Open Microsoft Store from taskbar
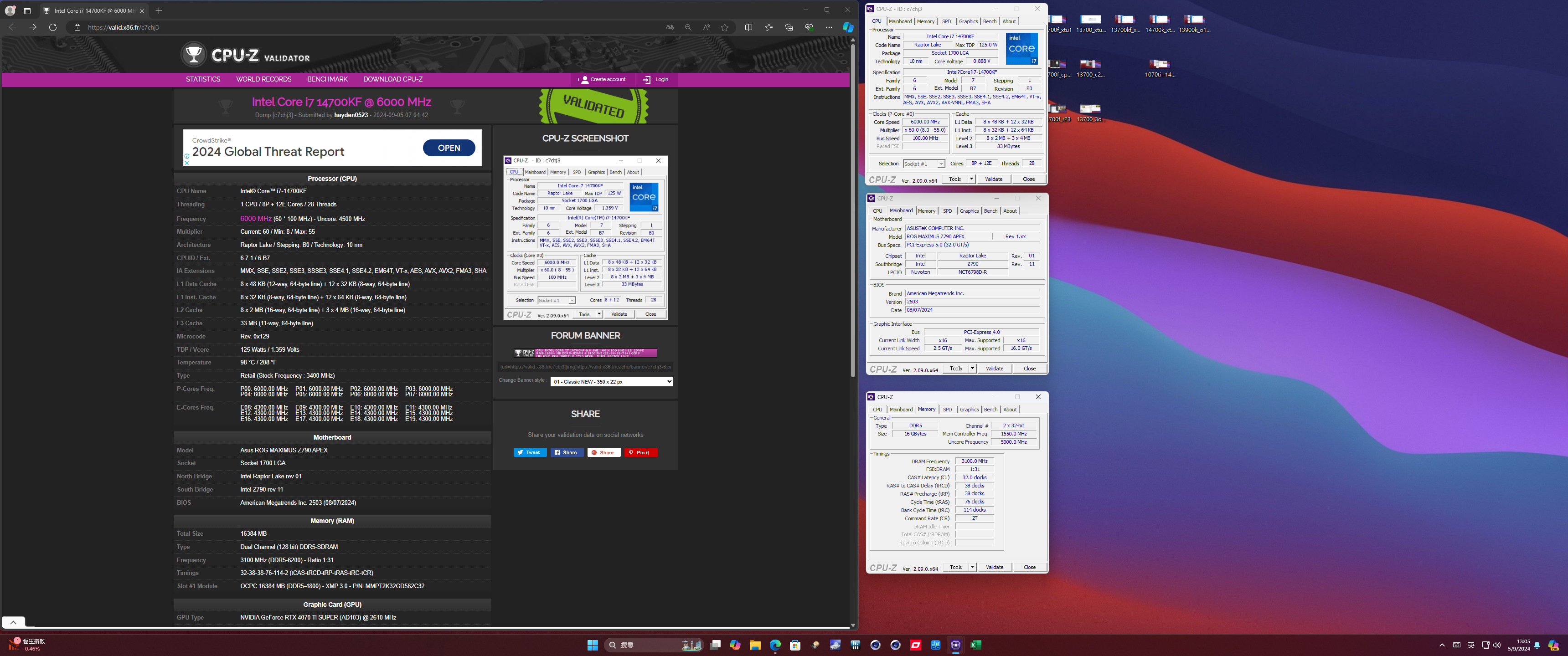 pos(795,645)
